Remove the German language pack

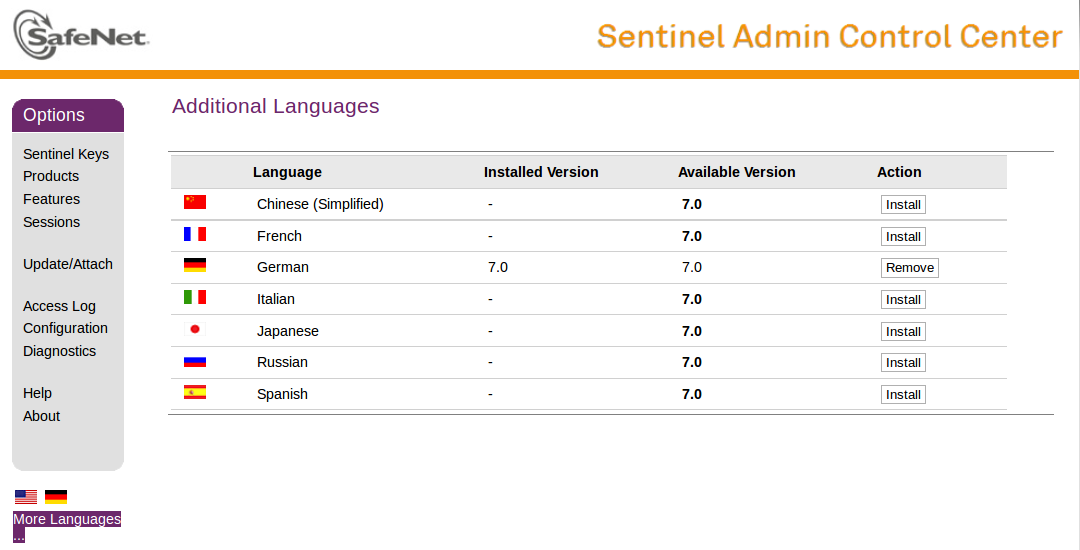(x=910, y=268)
